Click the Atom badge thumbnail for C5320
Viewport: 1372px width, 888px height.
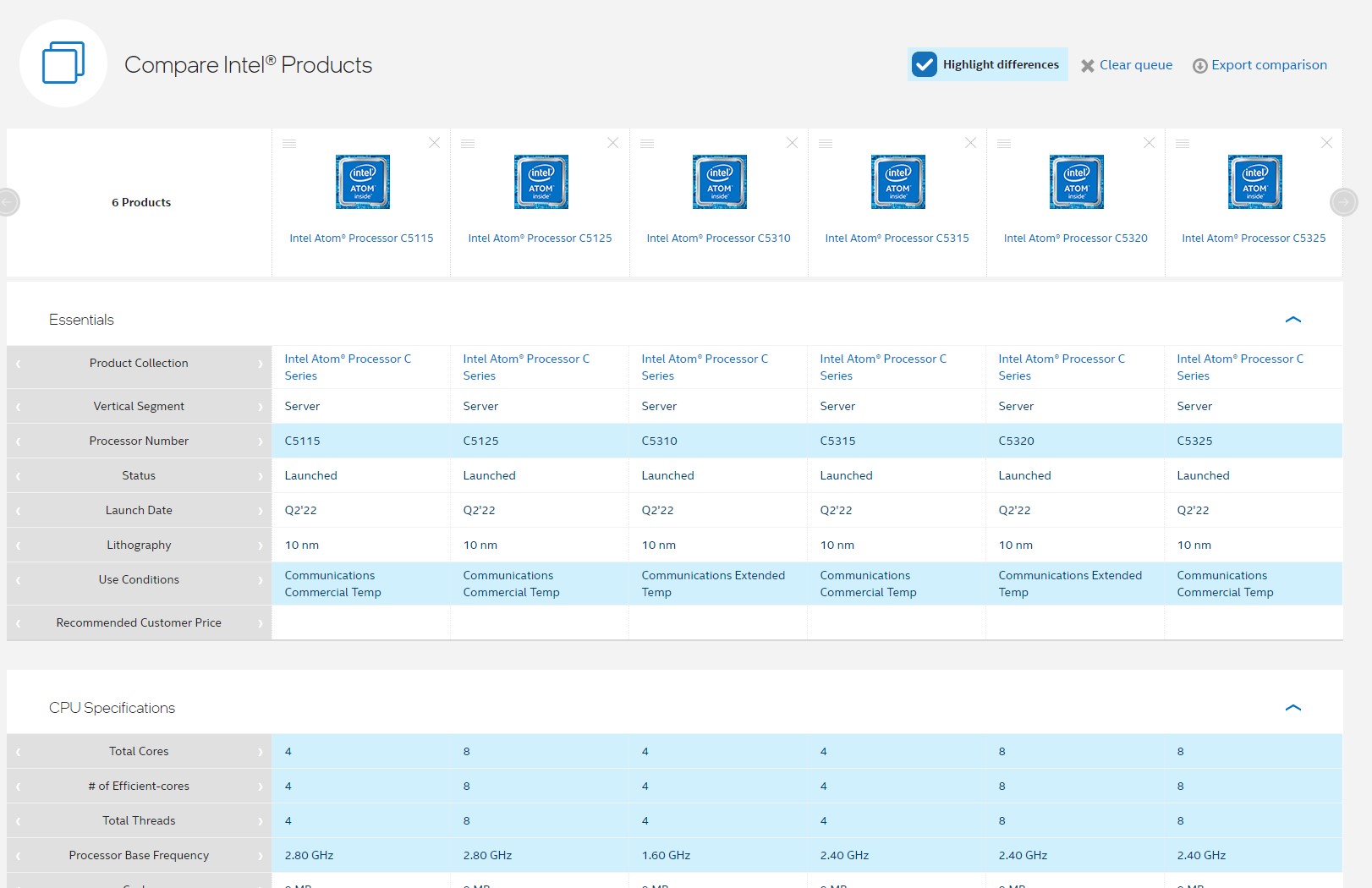click(x=1076, y=182)
